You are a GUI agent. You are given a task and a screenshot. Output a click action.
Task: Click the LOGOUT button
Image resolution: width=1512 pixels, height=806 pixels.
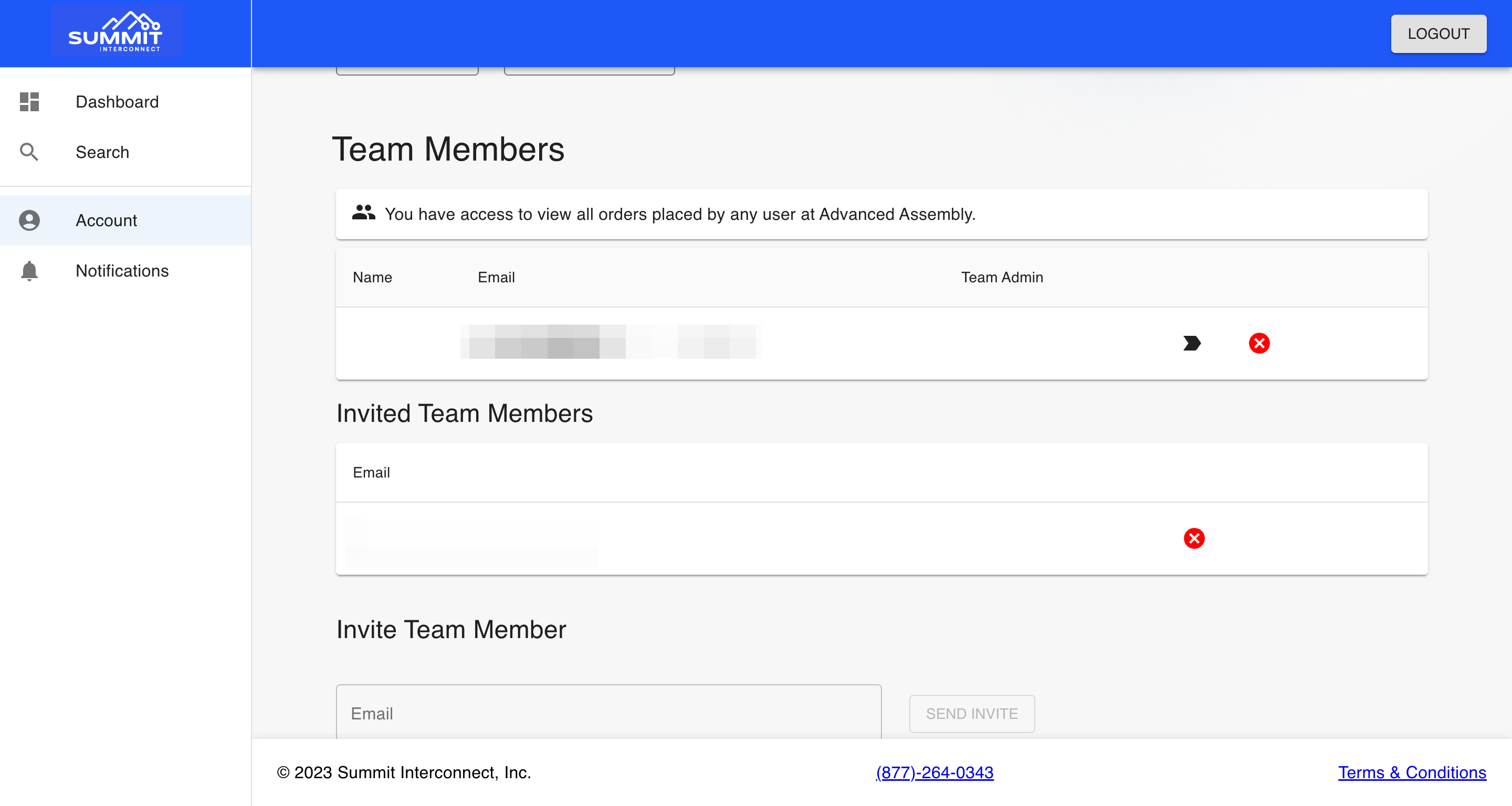click(1438, 34)
